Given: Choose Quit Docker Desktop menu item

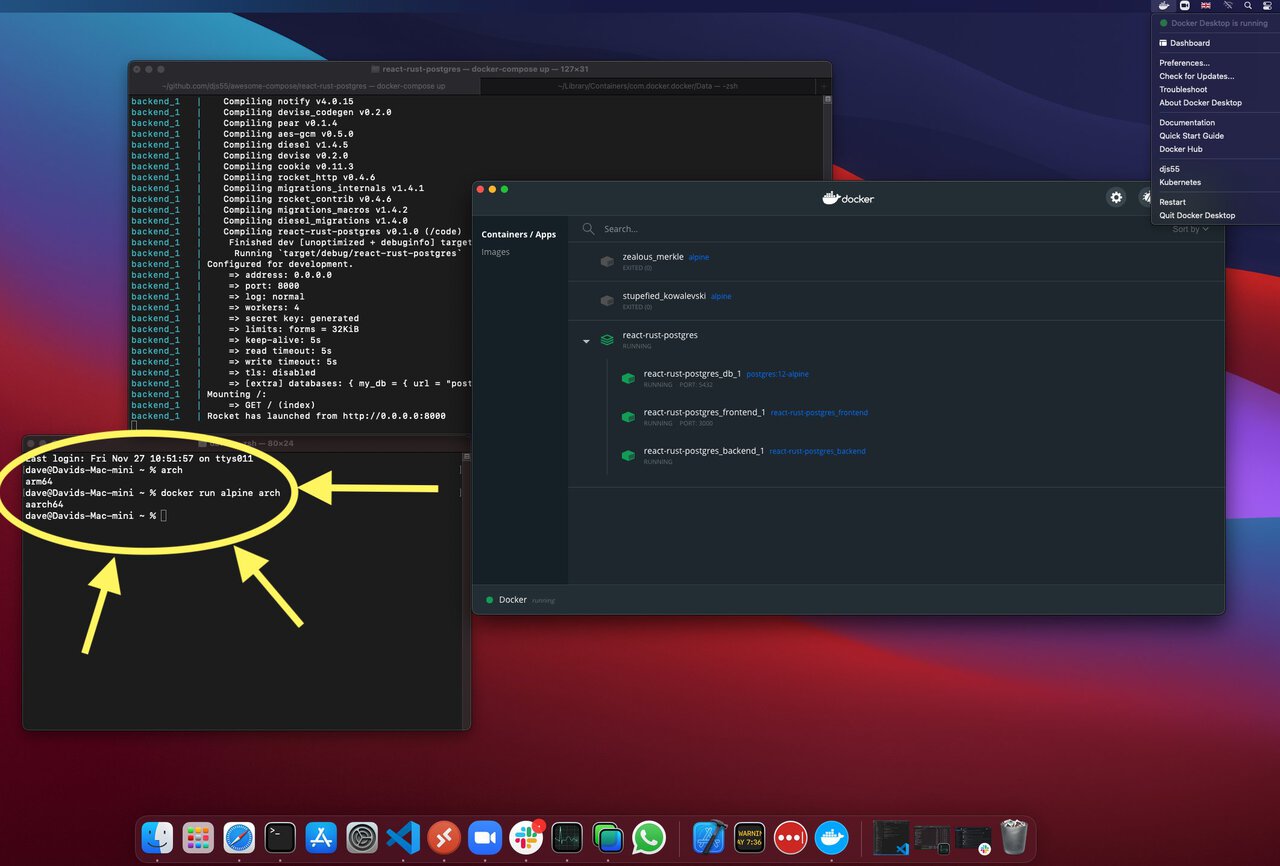Looking at the screenshot, I should [x=1197, y=215].
